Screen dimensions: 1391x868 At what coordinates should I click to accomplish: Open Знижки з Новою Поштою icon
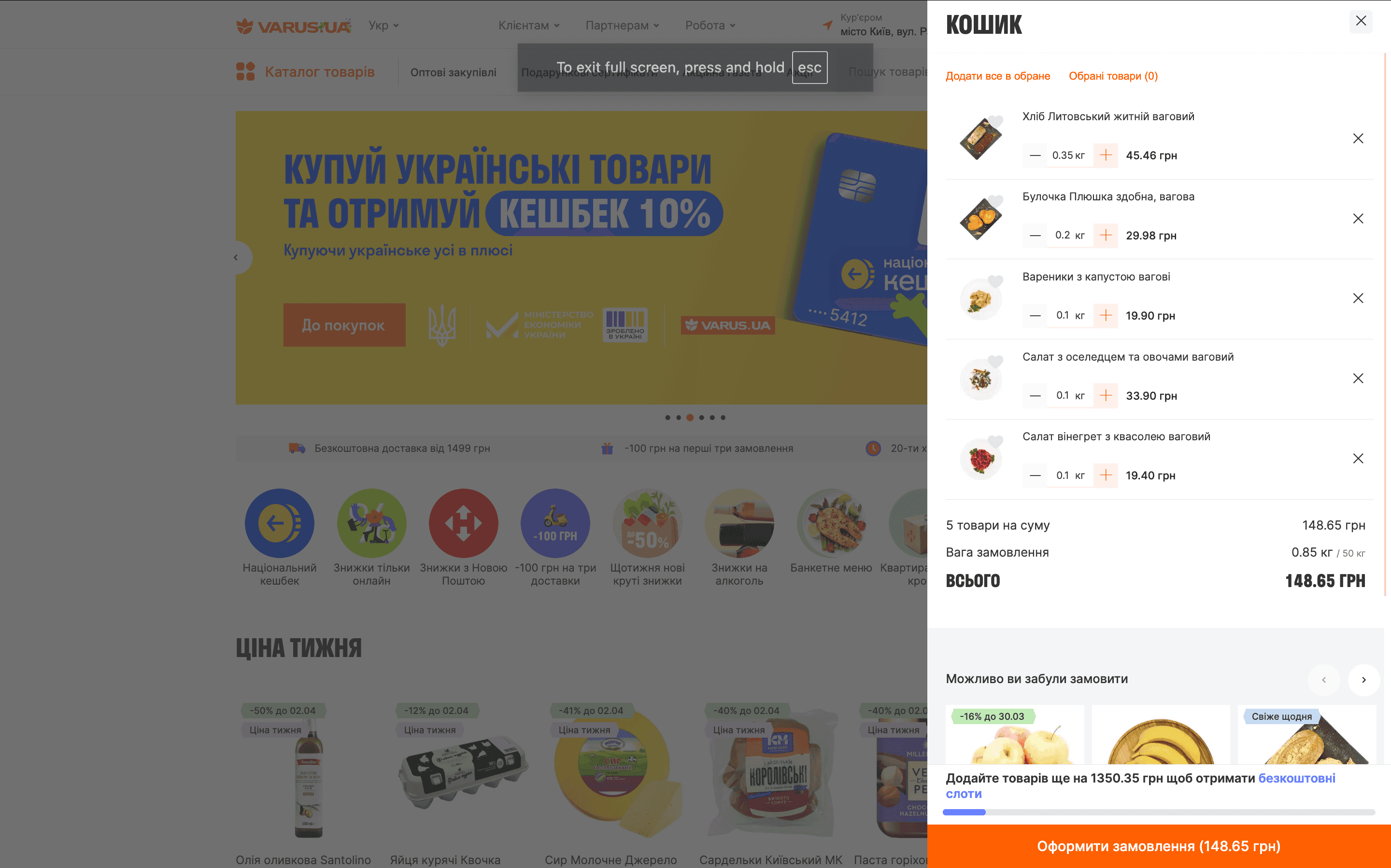[464, 523]
